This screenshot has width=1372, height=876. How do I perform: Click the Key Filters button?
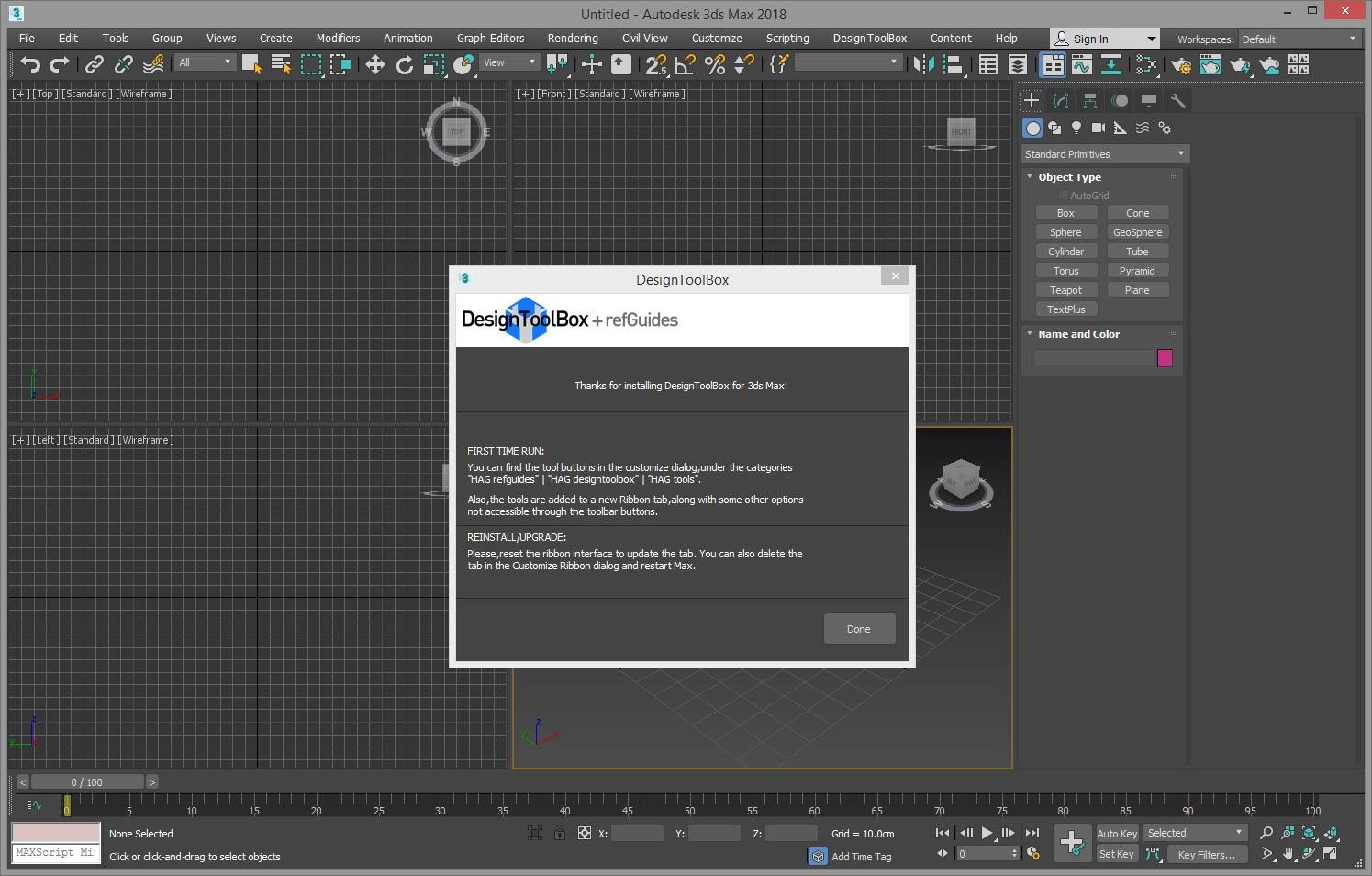pyautogui.click(x=1206, y=854)
